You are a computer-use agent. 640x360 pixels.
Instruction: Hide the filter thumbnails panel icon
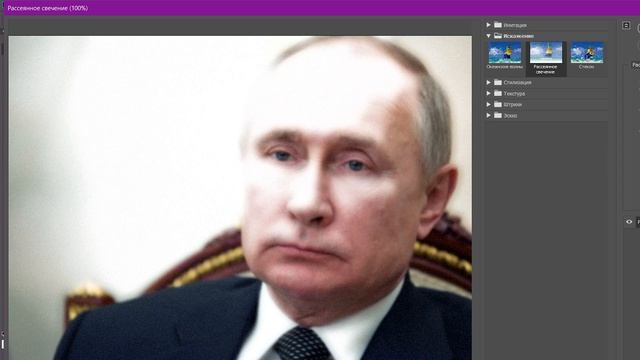[x=626, y=25]
